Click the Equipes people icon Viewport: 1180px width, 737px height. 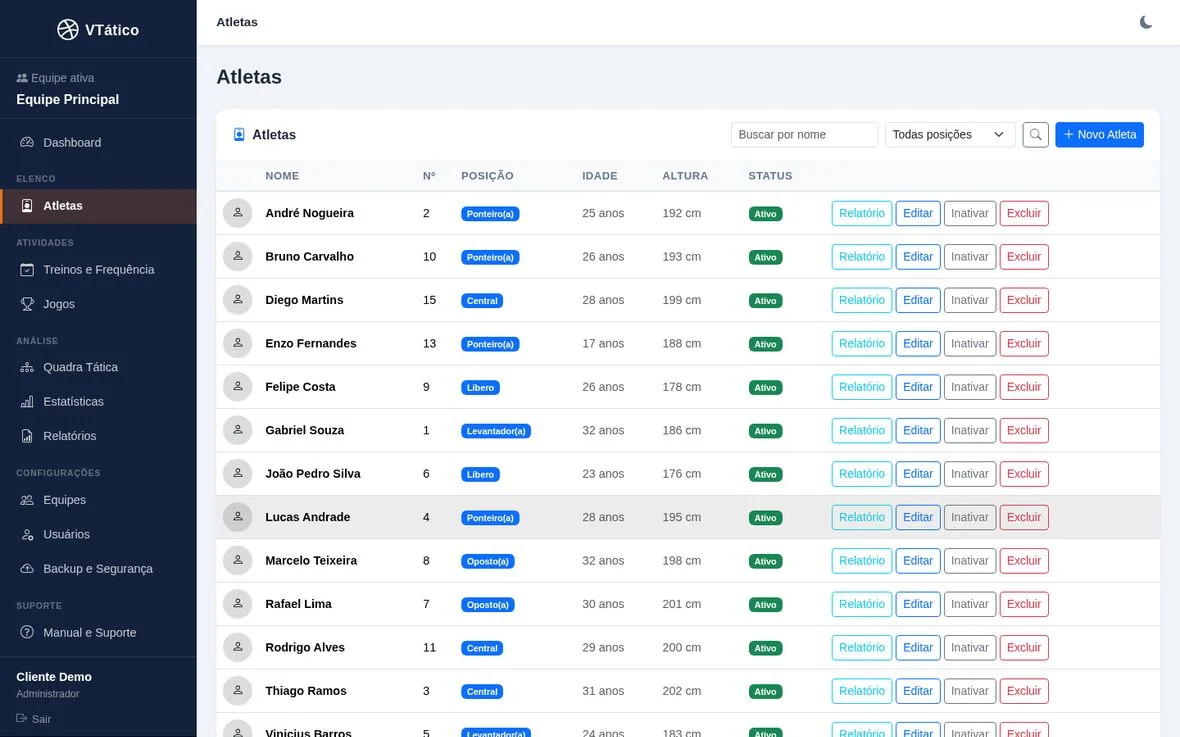[x=27, y=500]
